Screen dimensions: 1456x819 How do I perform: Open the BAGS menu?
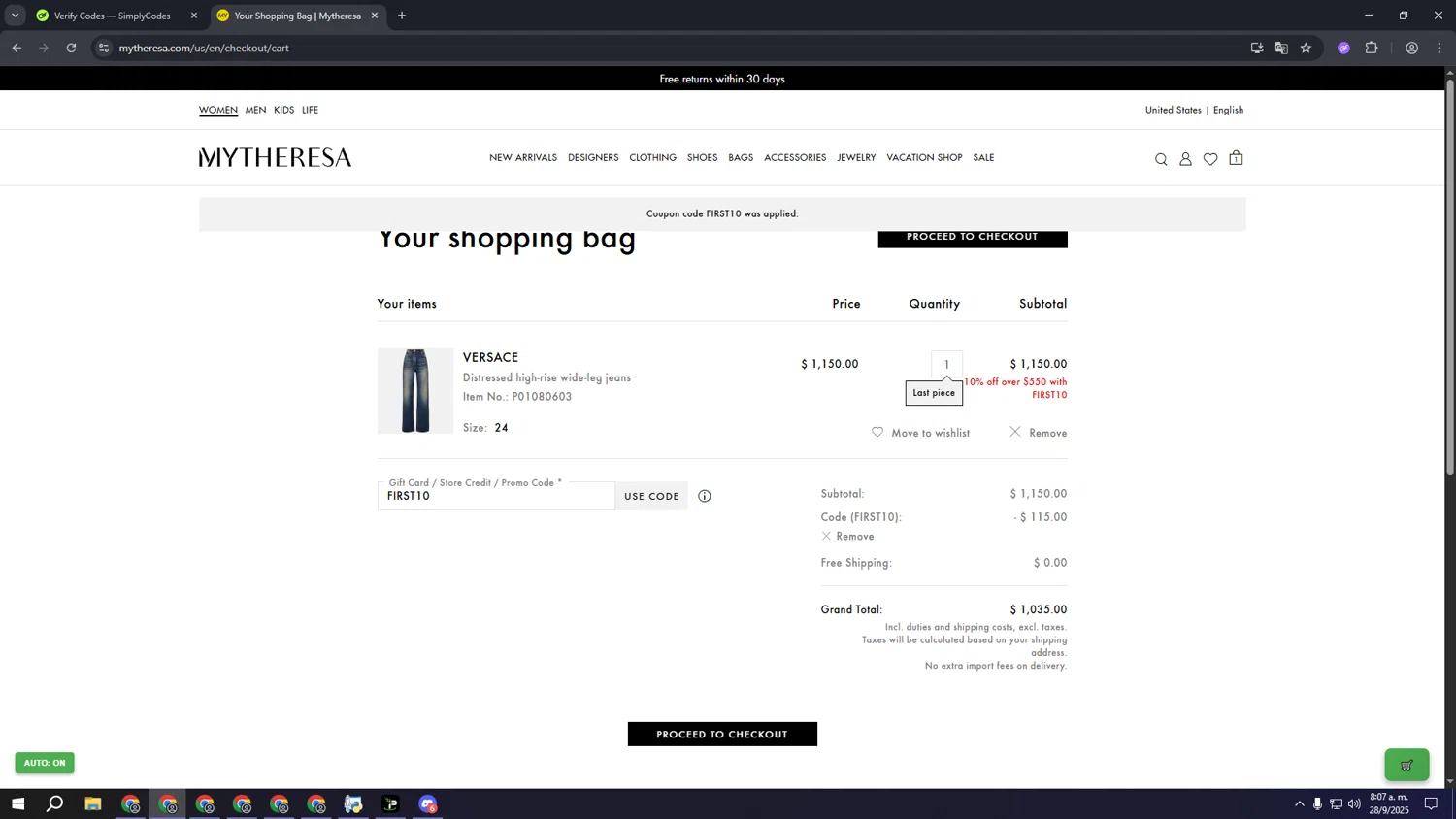[741, 157]
